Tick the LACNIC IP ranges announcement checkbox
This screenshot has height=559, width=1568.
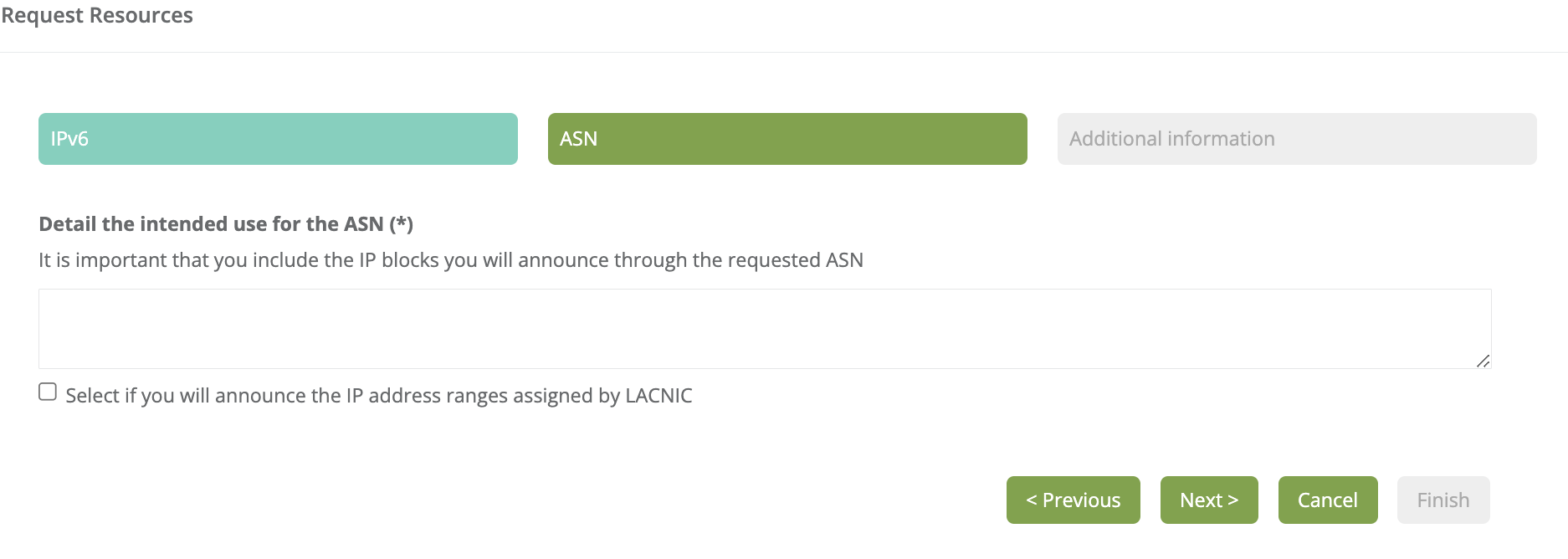pos(48,392)
